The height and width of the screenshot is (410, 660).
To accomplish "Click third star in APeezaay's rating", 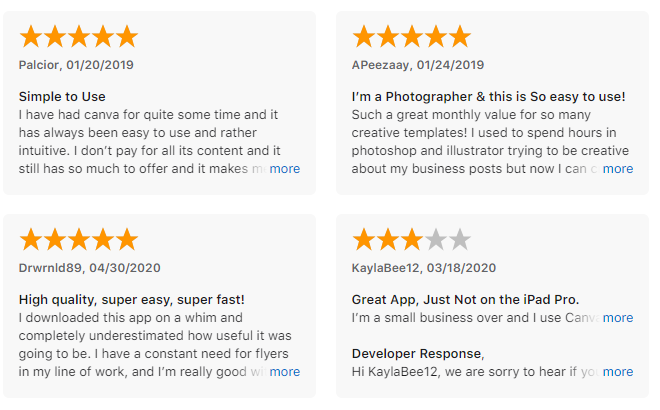I will (x=412, y=36).
